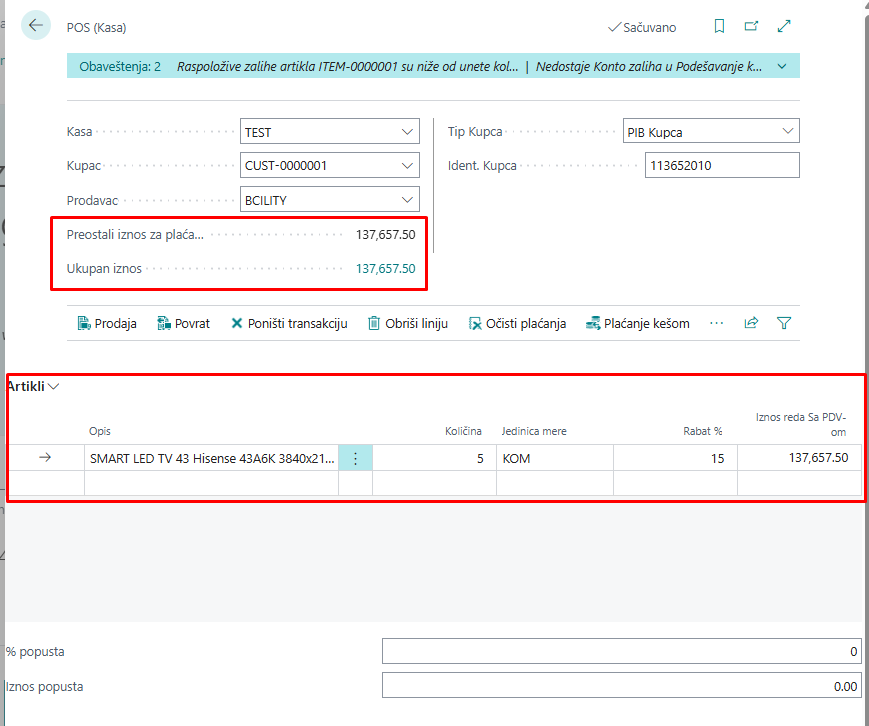Click the bookmark icon in header
This screenshot has width=869, height=726.
(x=719, y=27)
